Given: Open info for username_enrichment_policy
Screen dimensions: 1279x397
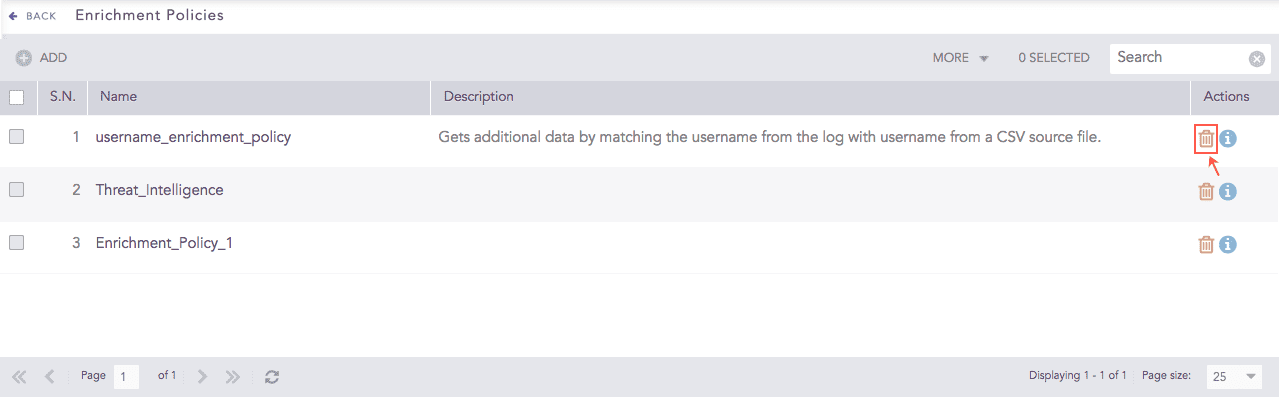Looking at the screenshot, I should [x=1228, y=139].
